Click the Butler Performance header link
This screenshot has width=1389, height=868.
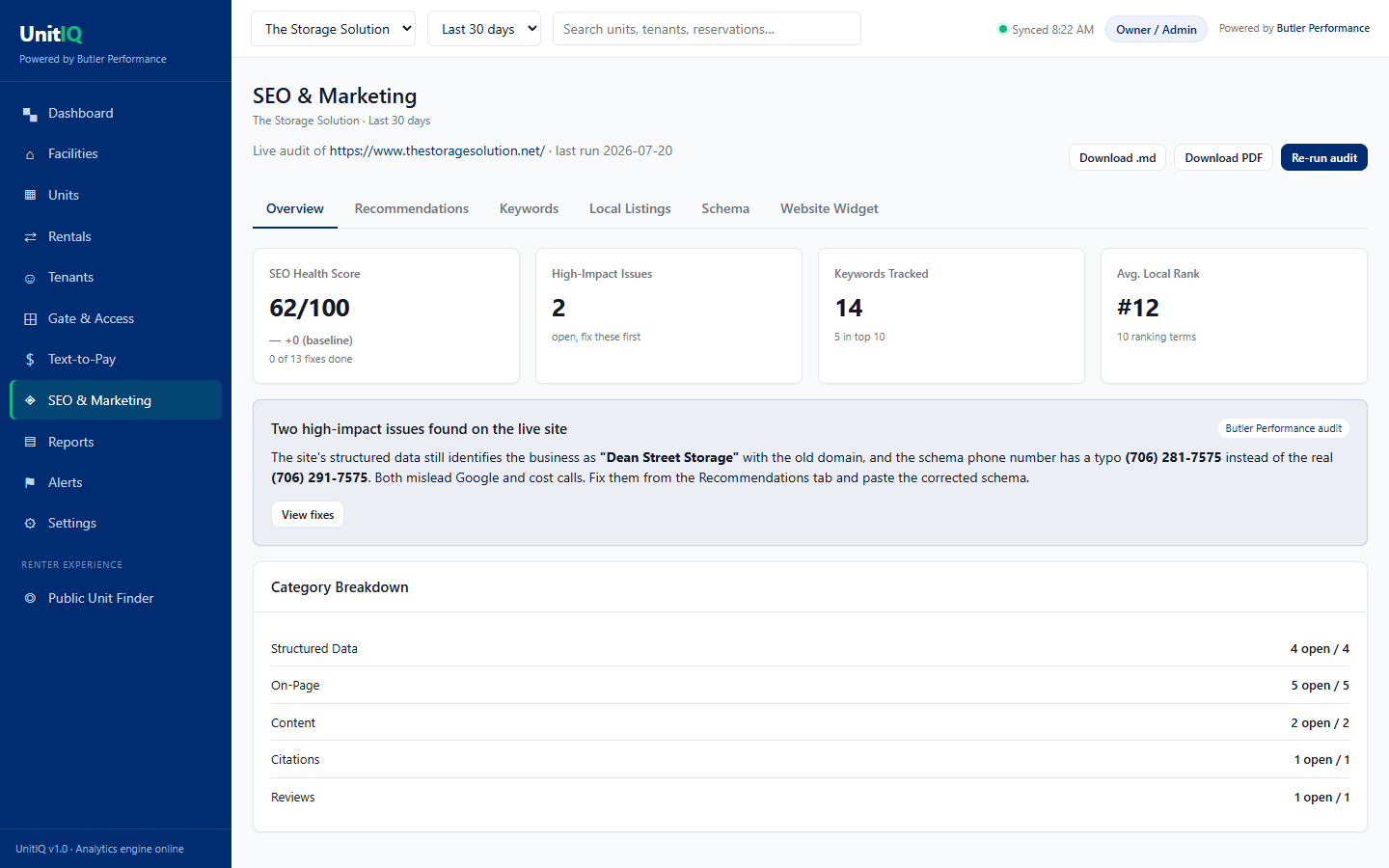[x=1322, y=28]
